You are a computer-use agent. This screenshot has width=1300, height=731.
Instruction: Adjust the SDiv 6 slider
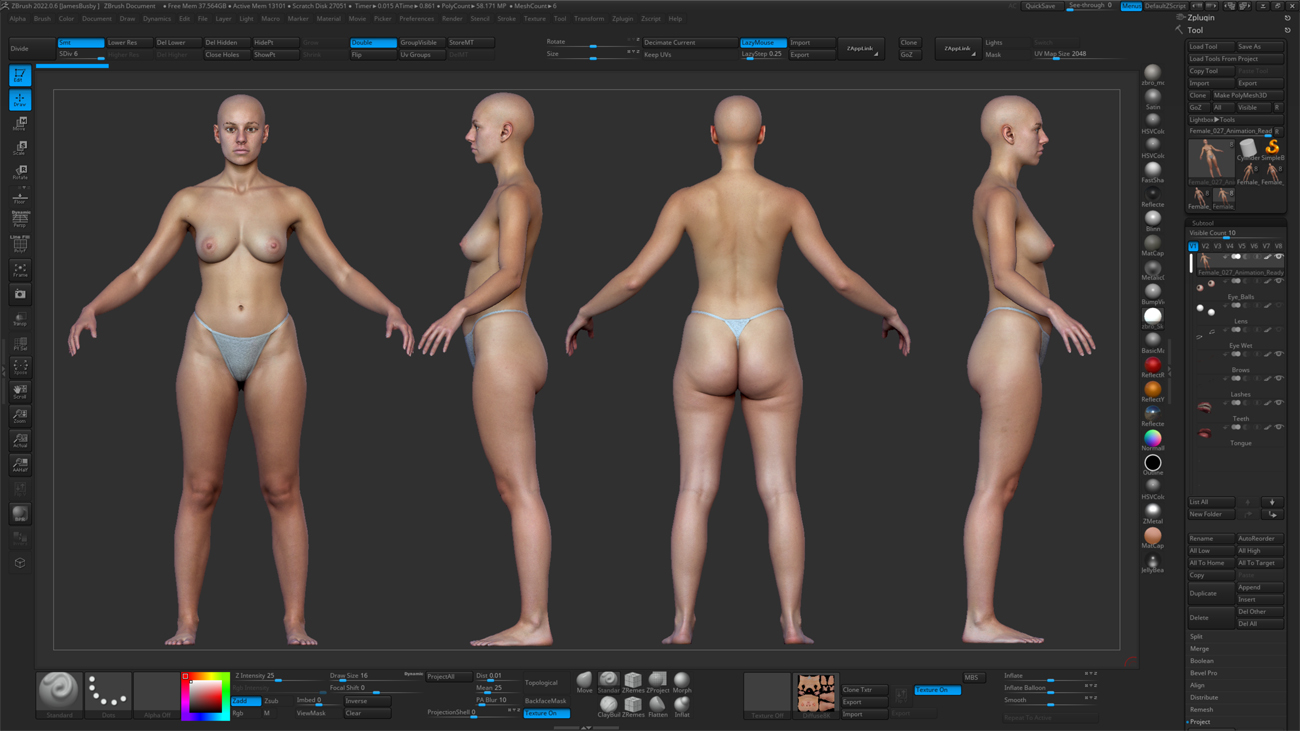[81, 55]
